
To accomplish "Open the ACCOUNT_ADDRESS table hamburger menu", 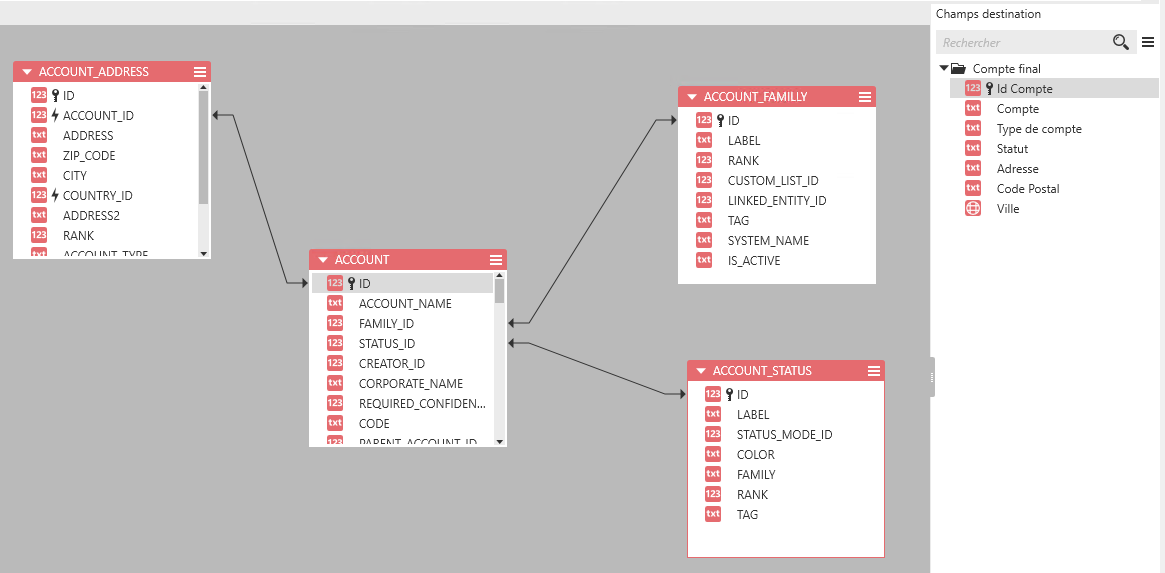I will (200, 72).
